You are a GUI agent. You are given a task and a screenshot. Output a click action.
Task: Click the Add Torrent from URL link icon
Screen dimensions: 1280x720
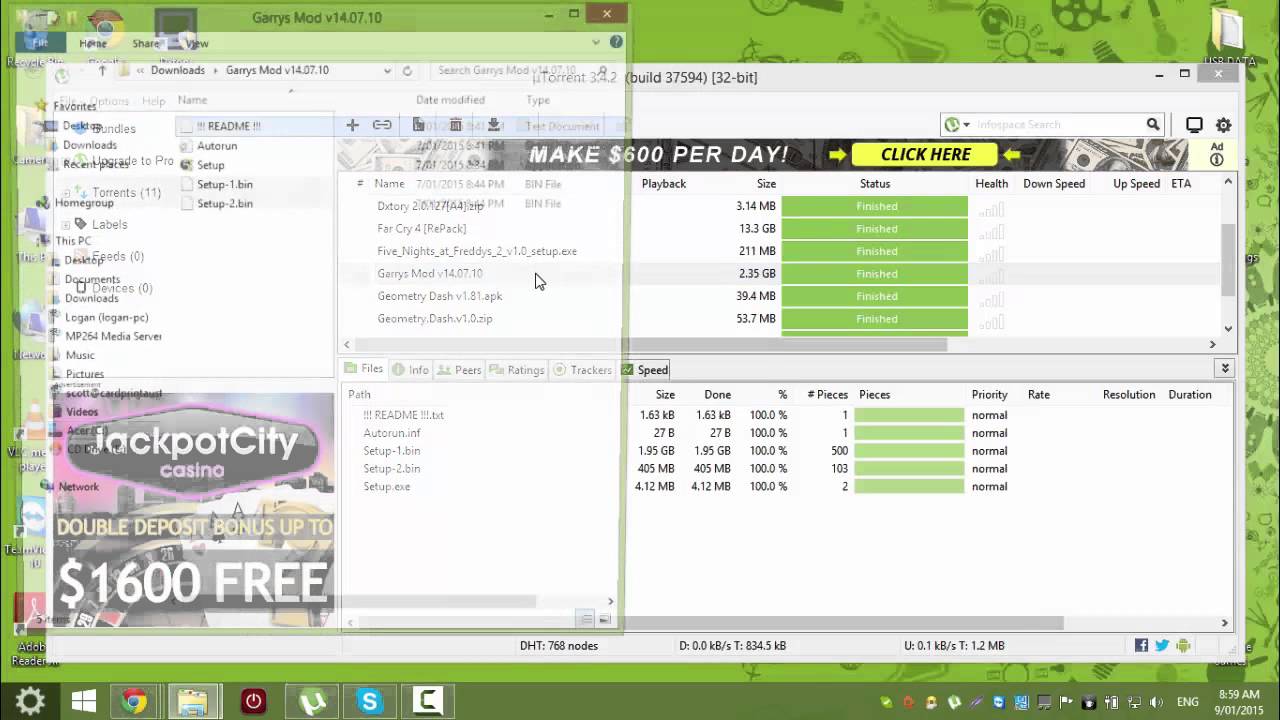pyautogui.click(x=382, y=125)
